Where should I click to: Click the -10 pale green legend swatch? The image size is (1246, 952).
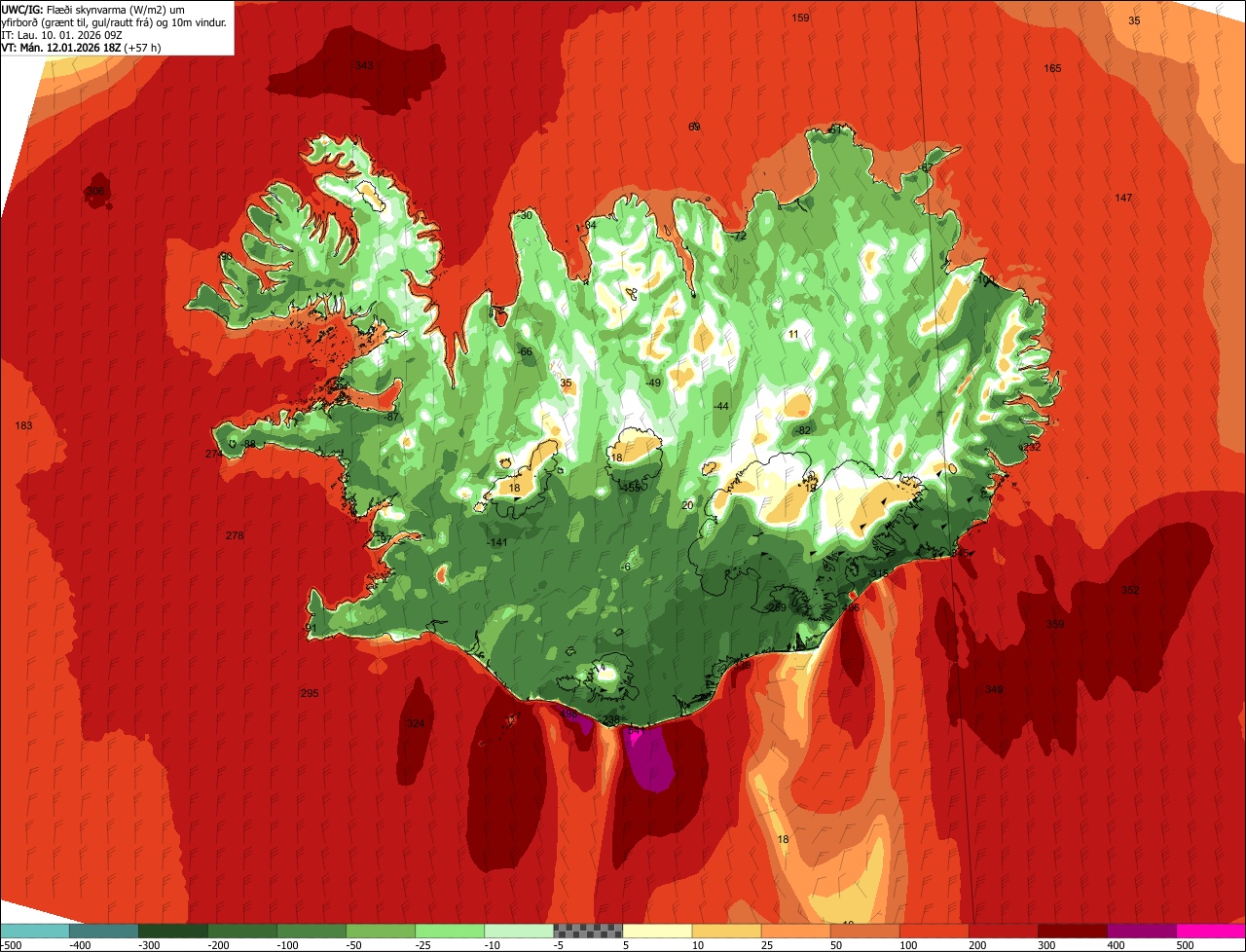click(x=518, y=931)
